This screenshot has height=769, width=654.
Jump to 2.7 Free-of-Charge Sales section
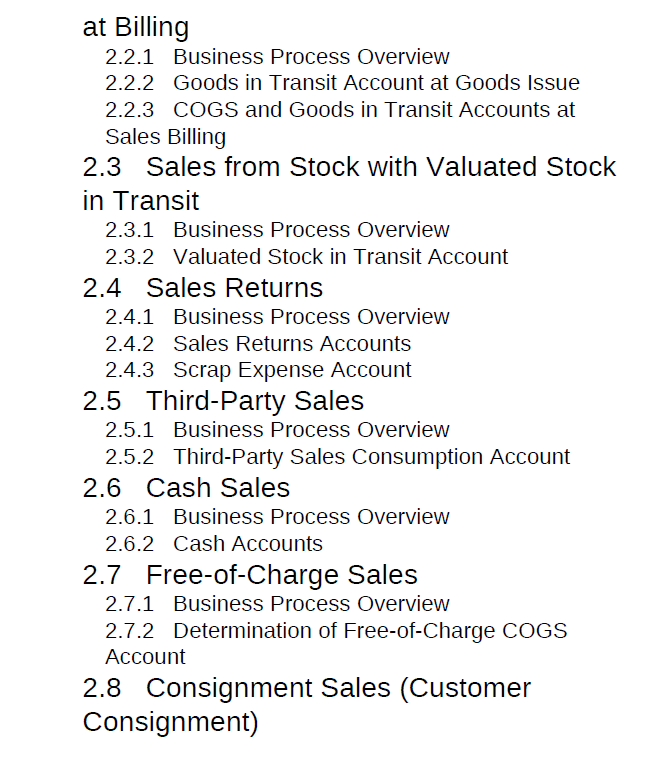pos(250,575)
